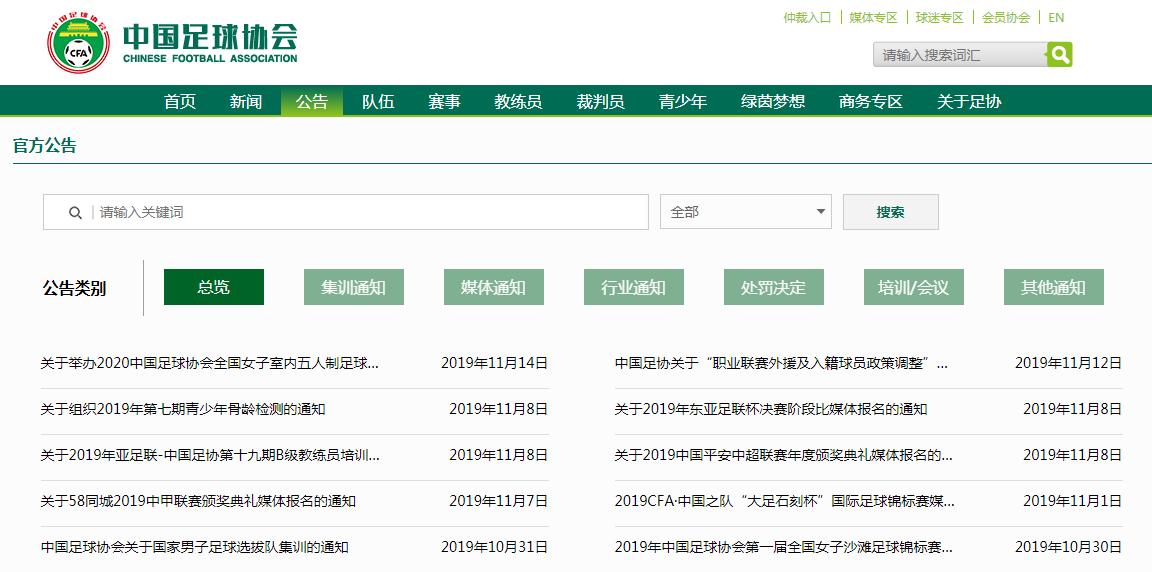Select the 总览 category tab
This screenshot has height=572, width=1152.
[x=214, y=287]
